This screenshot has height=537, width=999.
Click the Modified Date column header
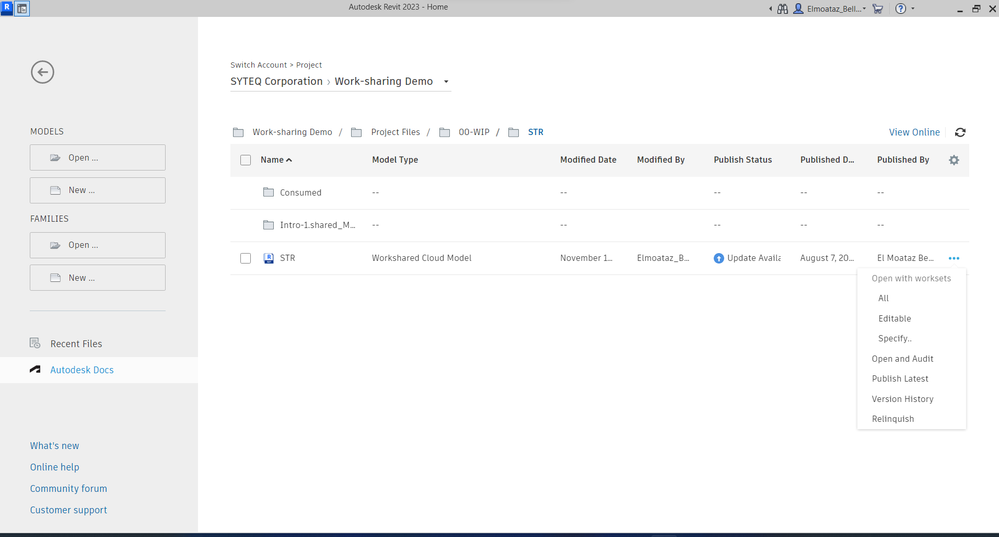click(x=588, y=160)
